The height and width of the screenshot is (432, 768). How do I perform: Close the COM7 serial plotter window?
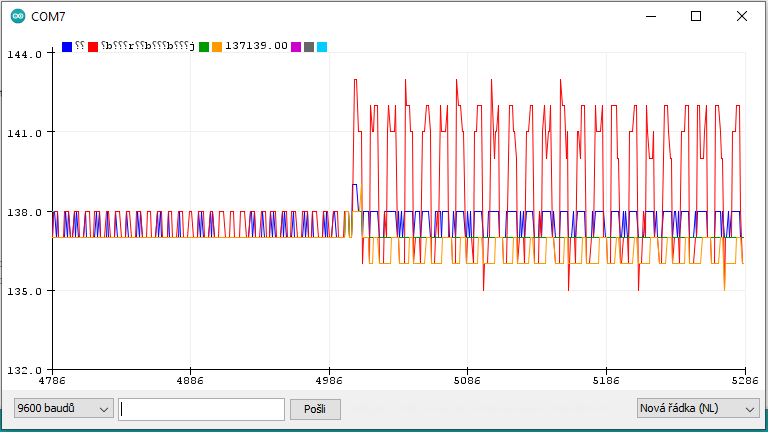click(x=742, y=16)
